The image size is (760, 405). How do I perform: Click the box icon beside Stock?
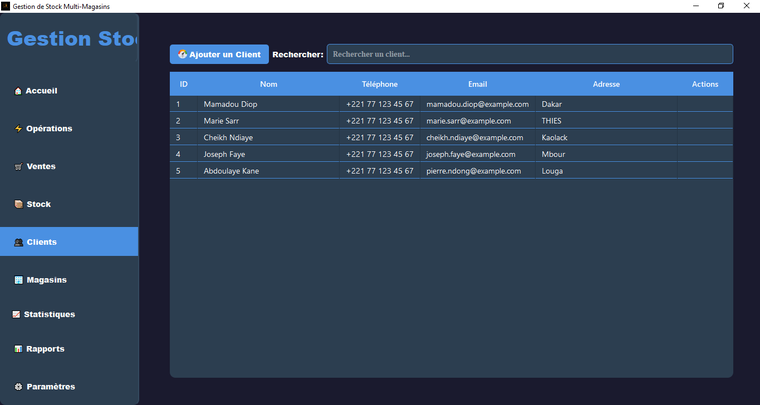pos(18,205)
